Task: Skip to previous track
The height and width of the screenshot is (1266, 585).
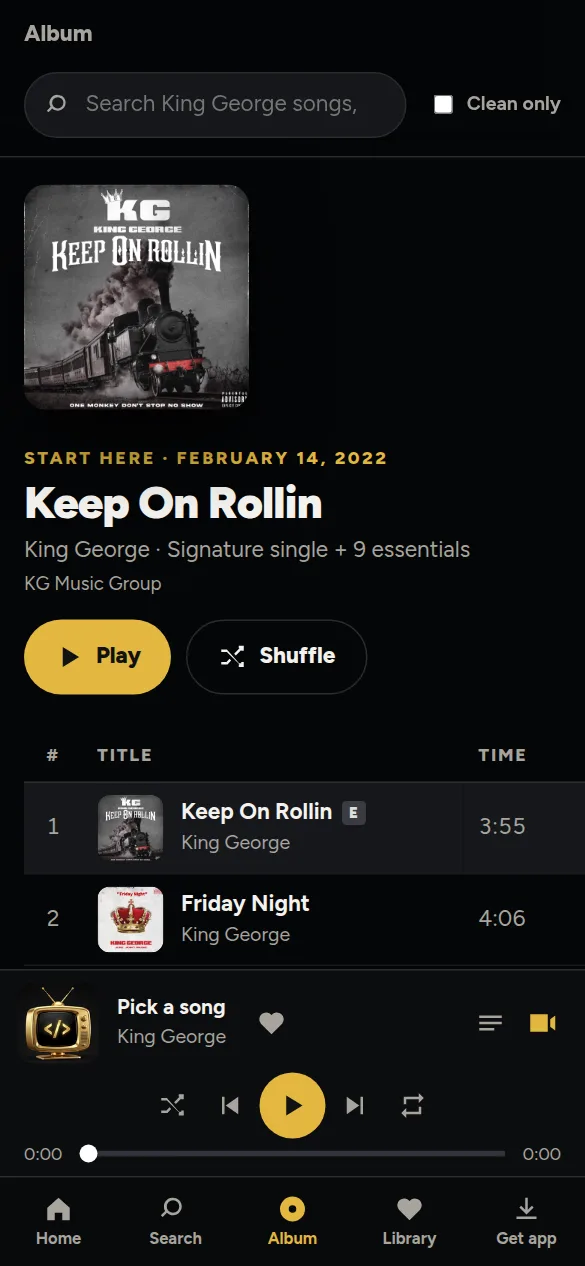Action: point(230,1105)
